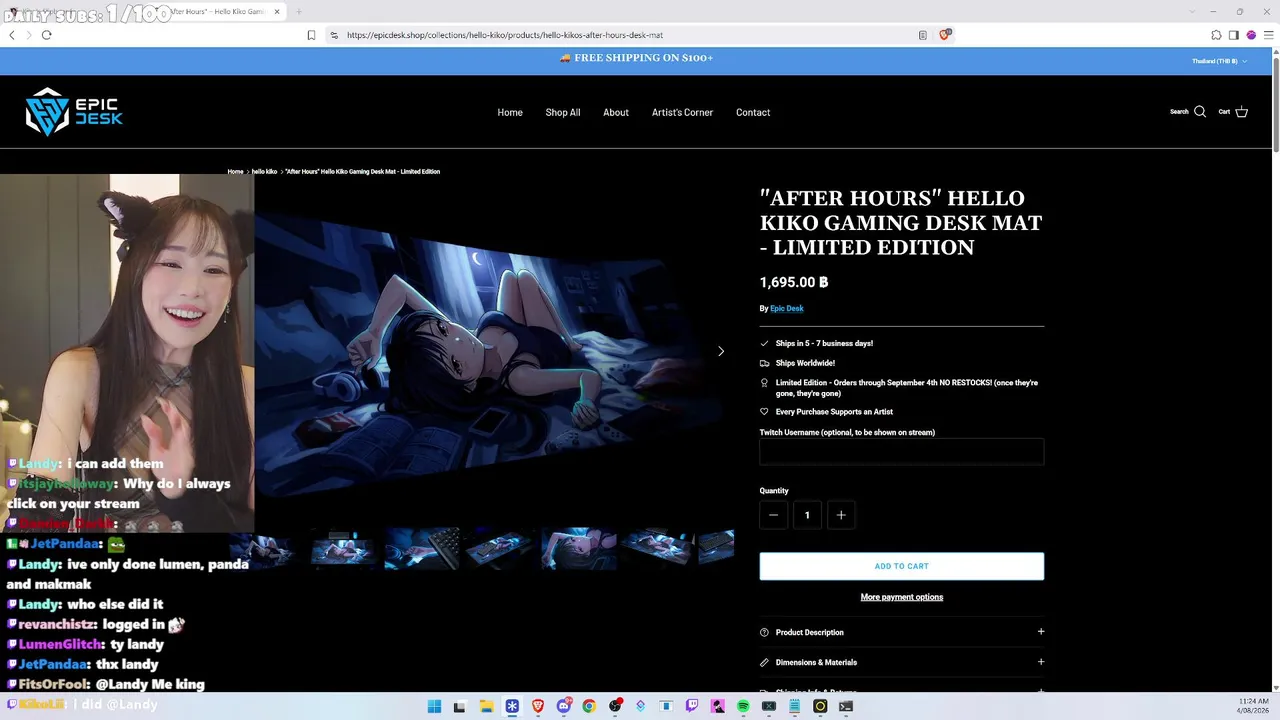This screenshot has height=720, width=1280.
Task: Open the taskbar clock and date
Action: point(1253,706)
